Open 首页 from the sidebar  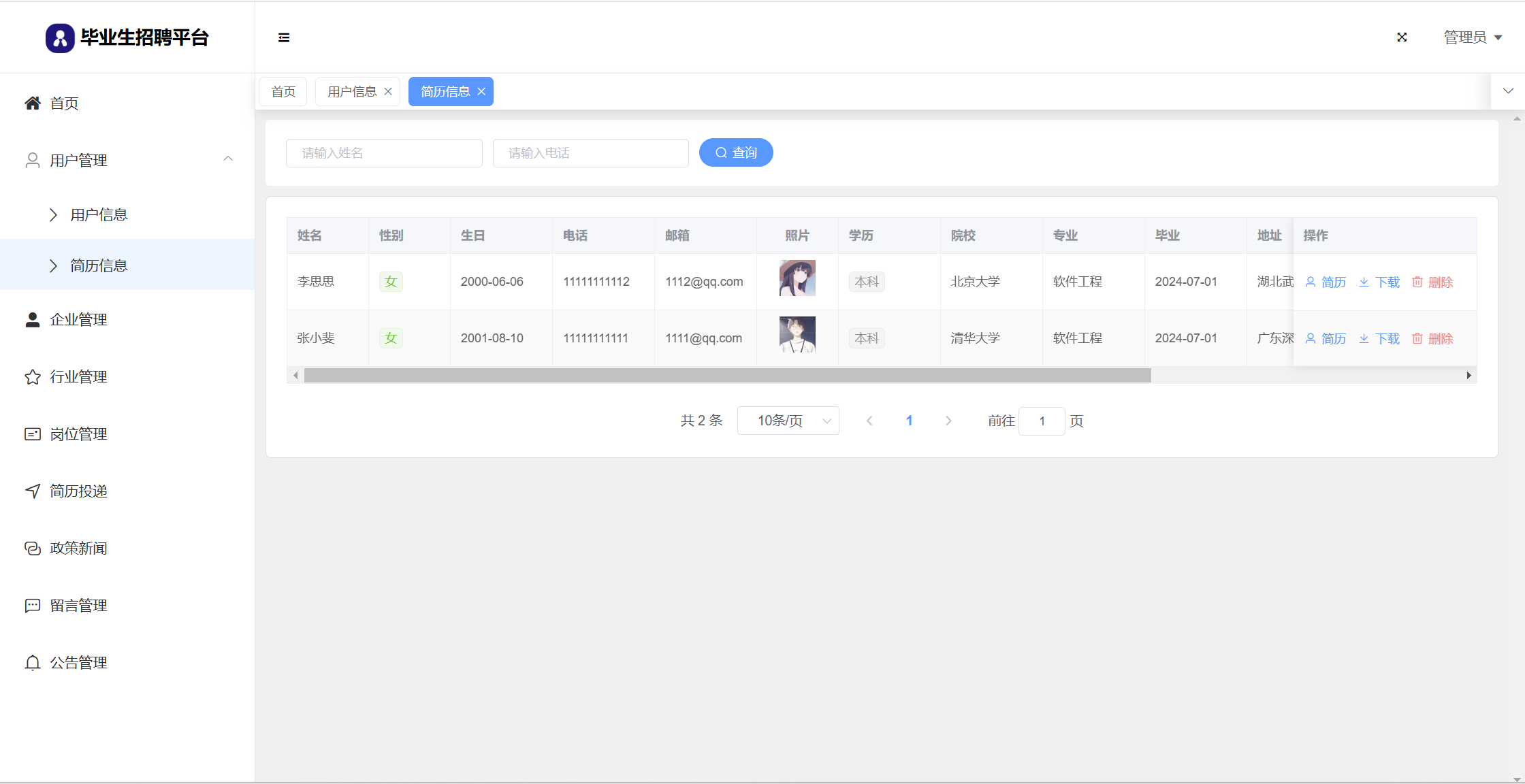pyautogui.click(x=64, y=103)
